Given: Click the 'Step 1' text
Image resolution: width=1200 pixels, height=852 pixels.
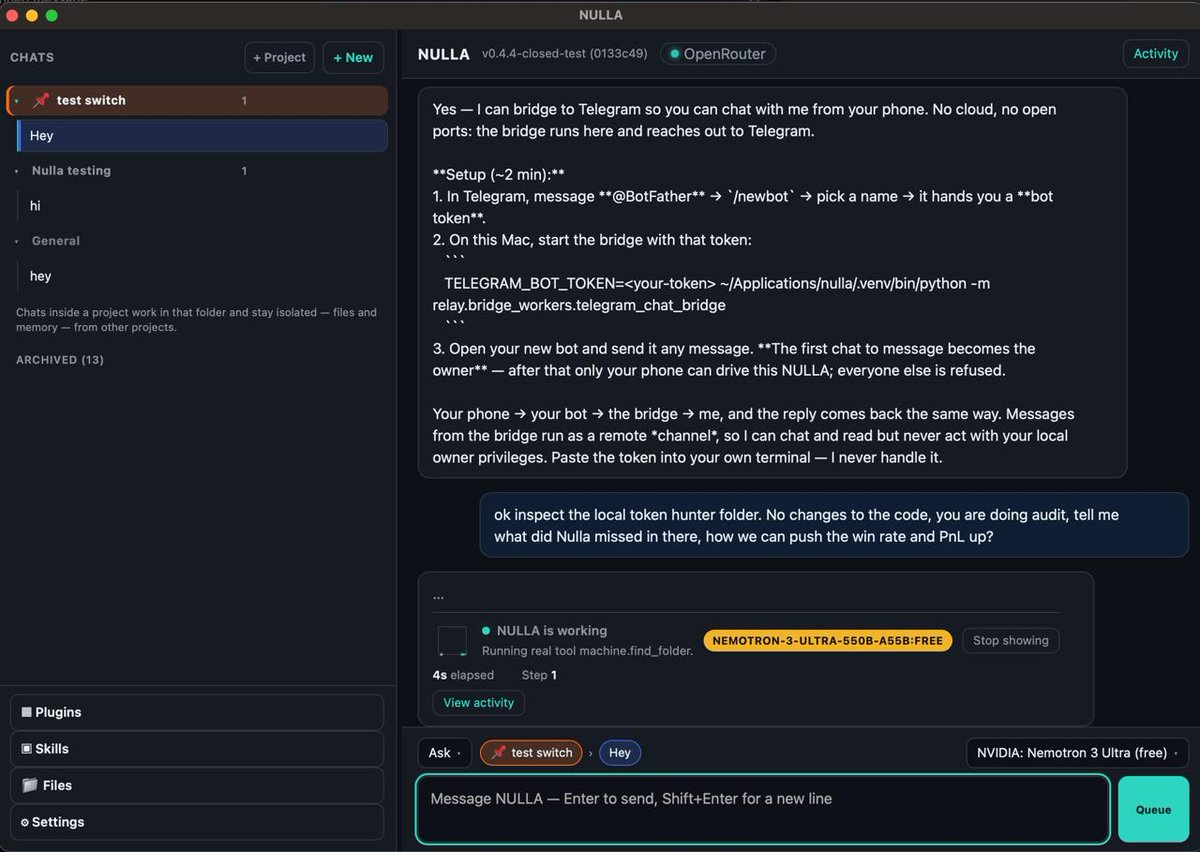Looking at the screenshot, I should pos(539,675).
